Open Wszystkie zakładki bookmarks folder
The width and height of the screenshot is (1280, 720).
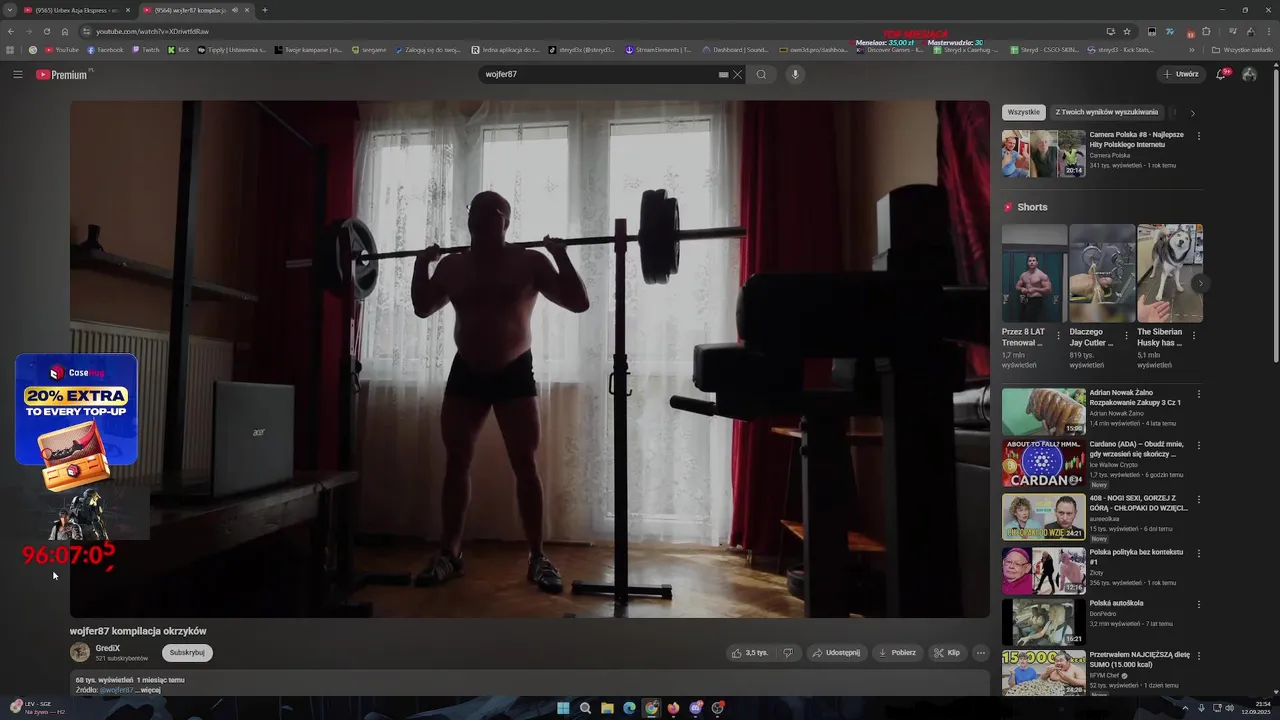(1243, 50)
